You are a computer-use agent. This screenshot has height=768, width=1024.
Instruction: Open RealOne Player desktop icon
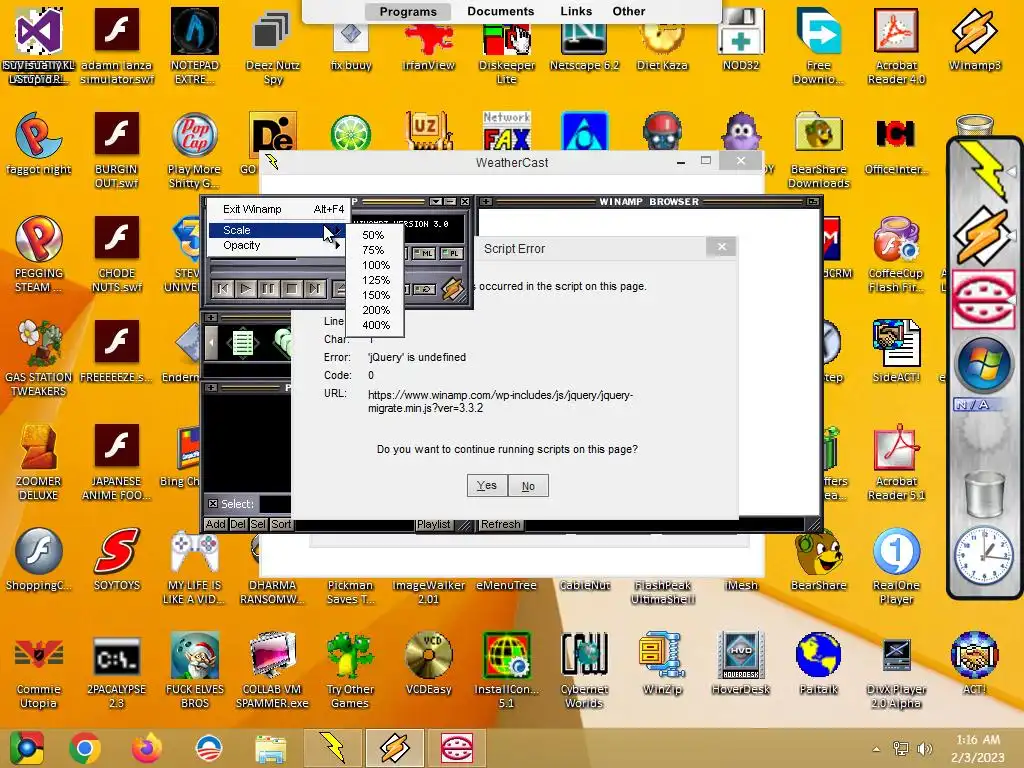[896, 567]
